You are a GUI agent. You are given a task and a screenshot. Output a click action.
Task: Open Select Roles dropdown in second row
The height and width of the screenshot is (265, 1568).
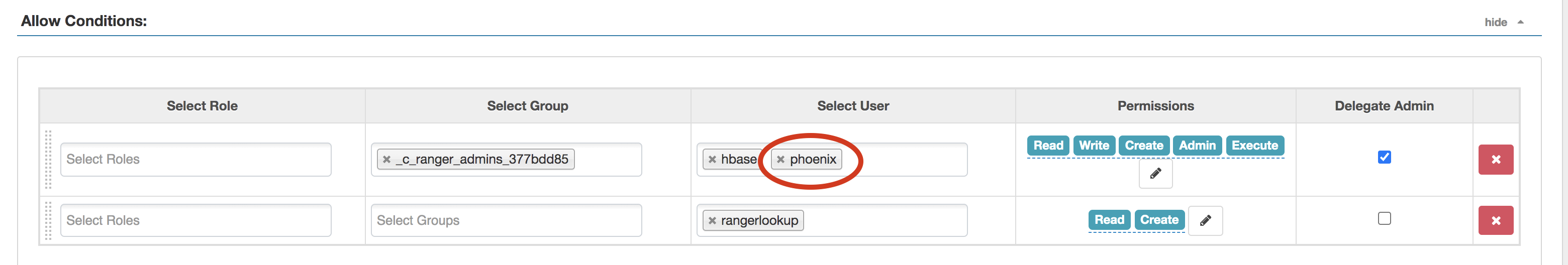(x=195, y=221)
